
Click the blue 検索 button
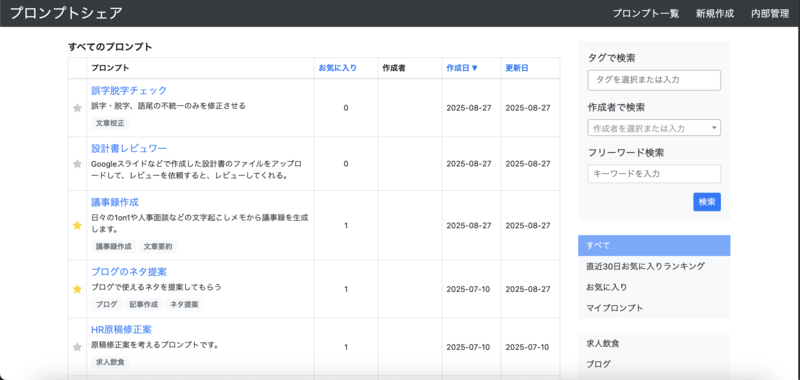(707, 201)
